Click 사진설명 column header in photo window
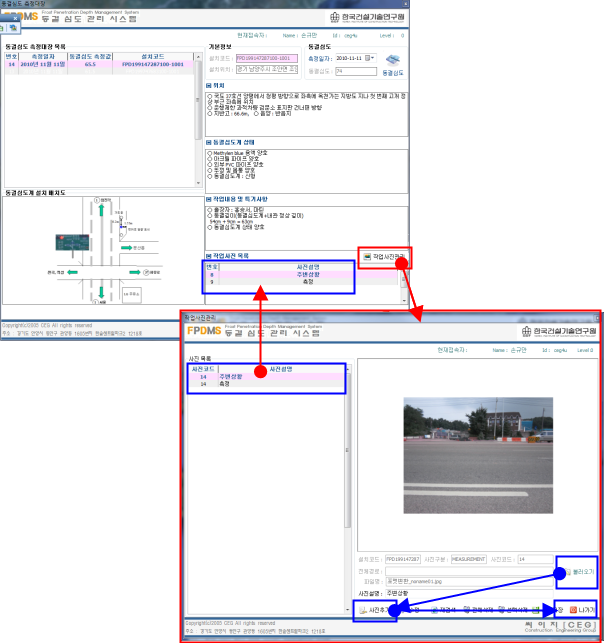This screenshot has height=643, width=604. click(x=281, y=369)
